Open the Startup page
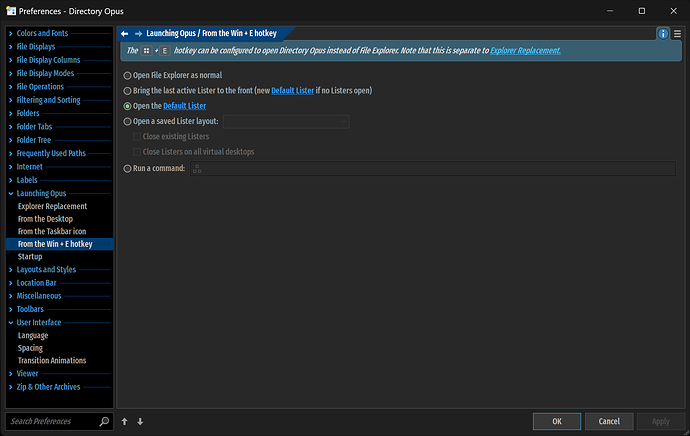The width and height of the screenshot is (690, 436). 30,256
